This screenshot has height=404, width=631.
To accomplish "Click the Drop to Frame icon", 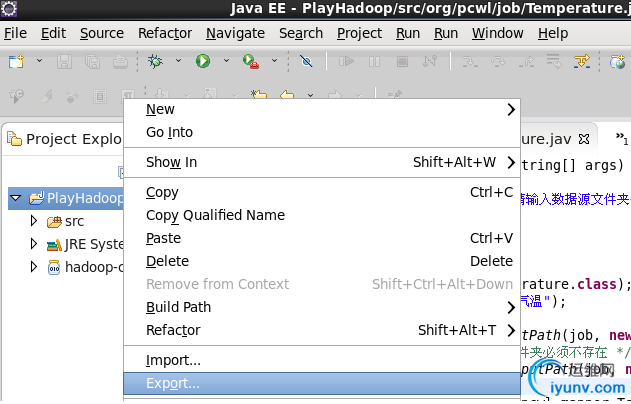I will click(x=554, y=62).
